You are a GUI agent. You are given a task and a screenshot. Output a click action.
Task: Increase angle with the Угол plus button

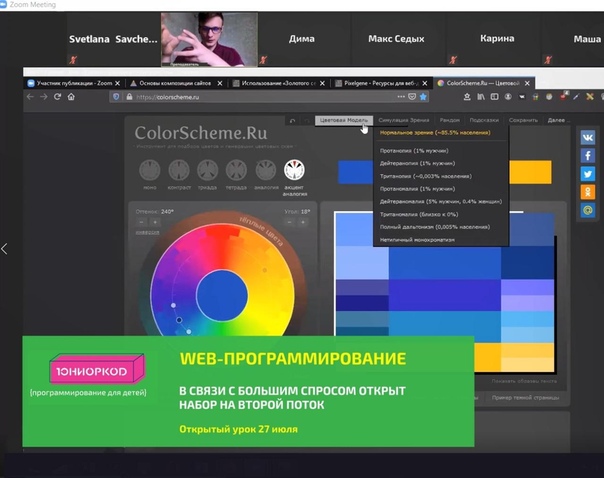(303, 222)
